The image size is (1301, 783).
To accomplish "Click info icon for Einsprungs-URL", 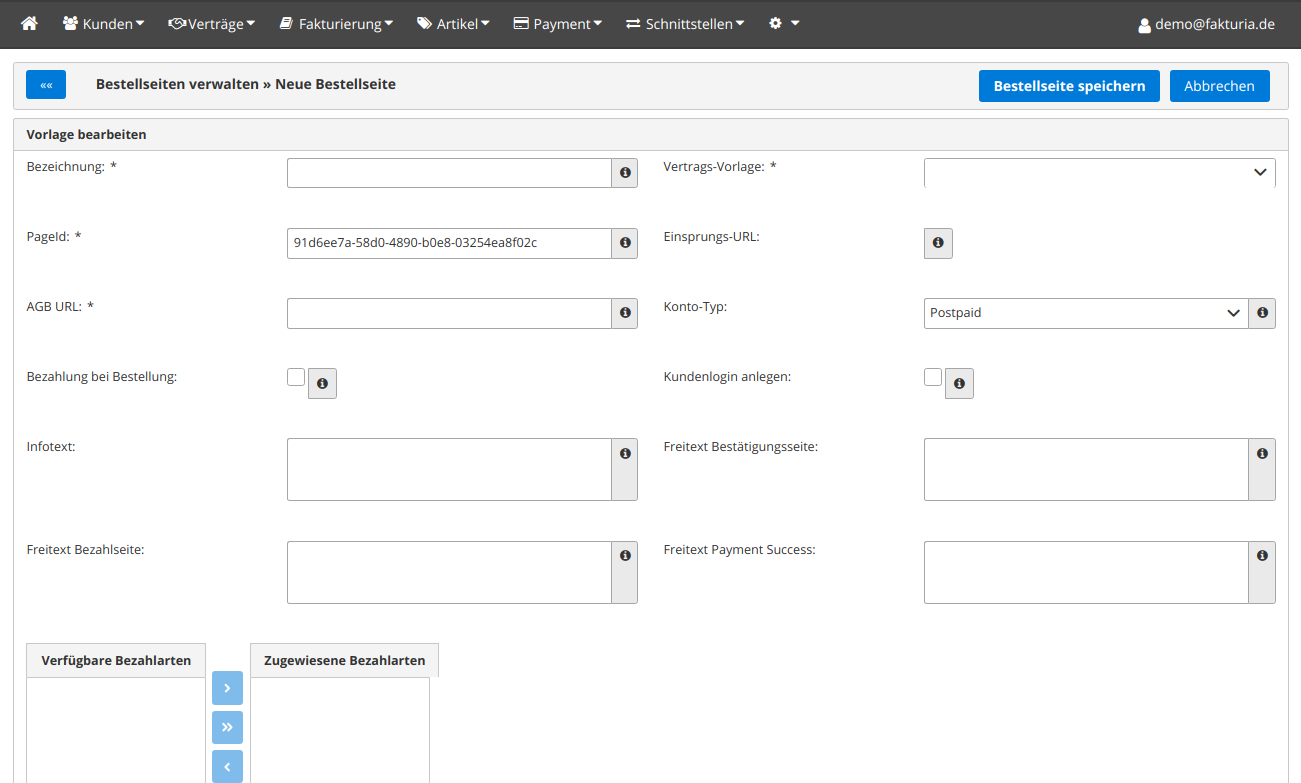I will (938, 243).
